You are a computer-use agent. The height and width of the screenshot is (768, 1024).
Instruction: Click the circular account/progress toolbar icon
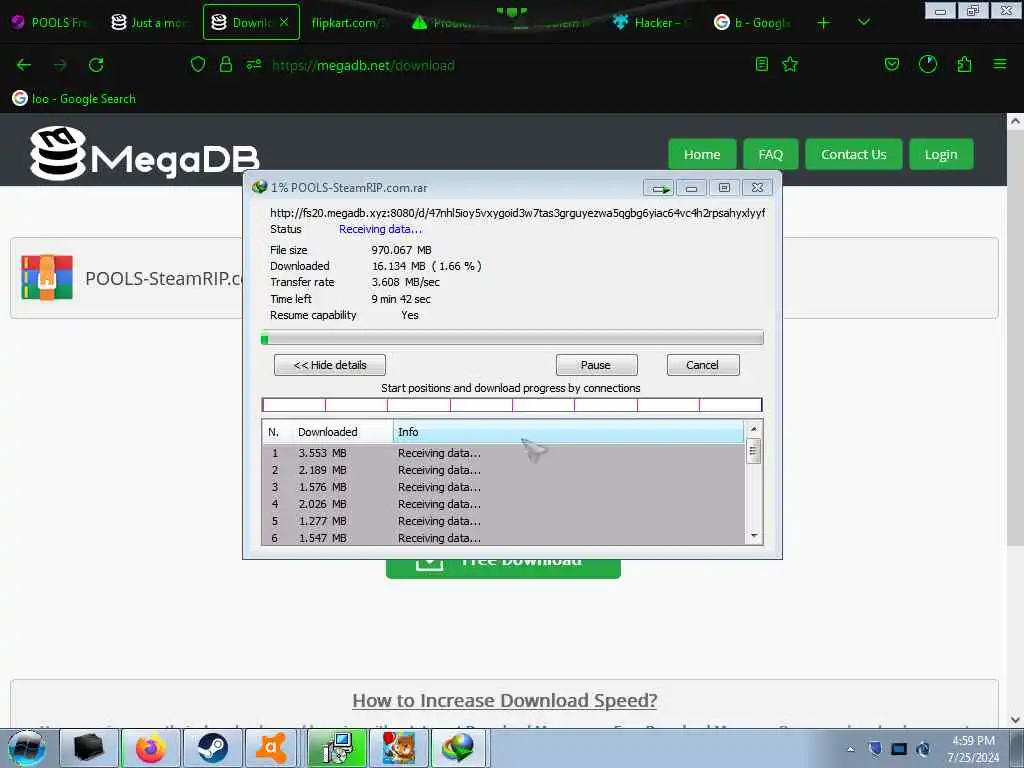tap(928, 64)
